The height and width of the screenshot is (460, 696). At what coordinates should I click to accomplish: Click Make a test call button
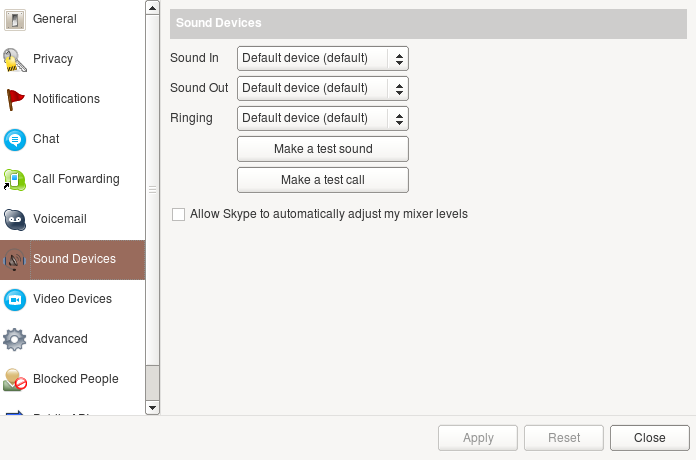click(x=323, y=180)
